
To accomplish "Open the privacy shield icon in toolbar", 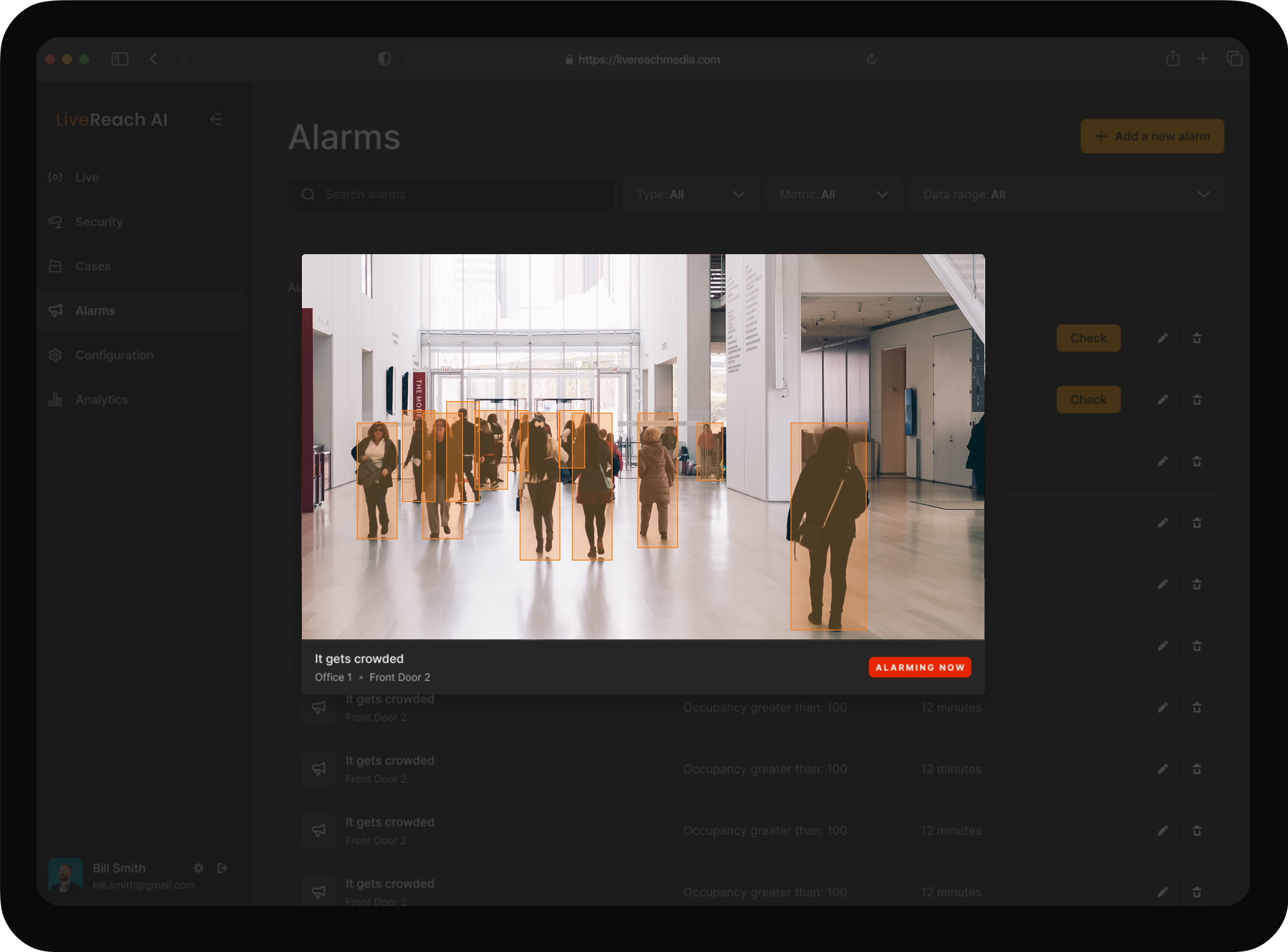I will pyautogui.click(x=384, y=59).
